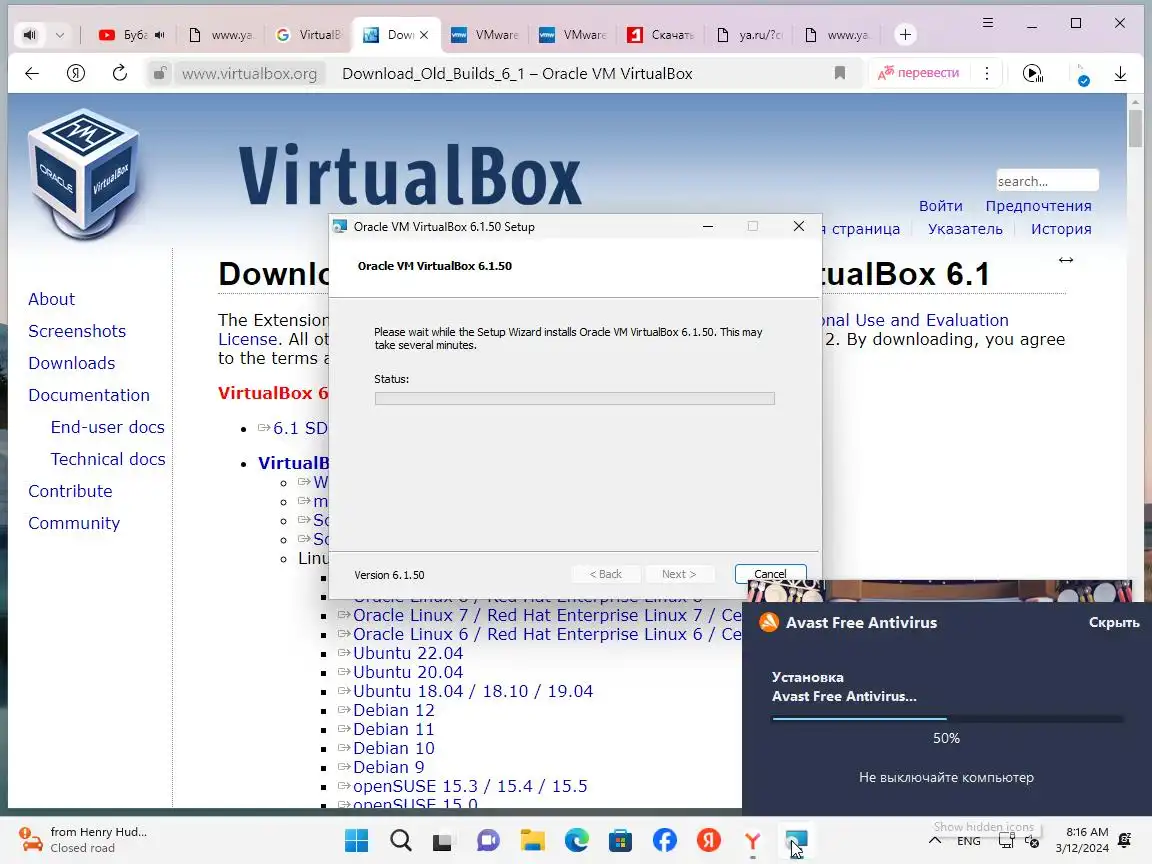Click the VirtualBox cube logo

84,173
